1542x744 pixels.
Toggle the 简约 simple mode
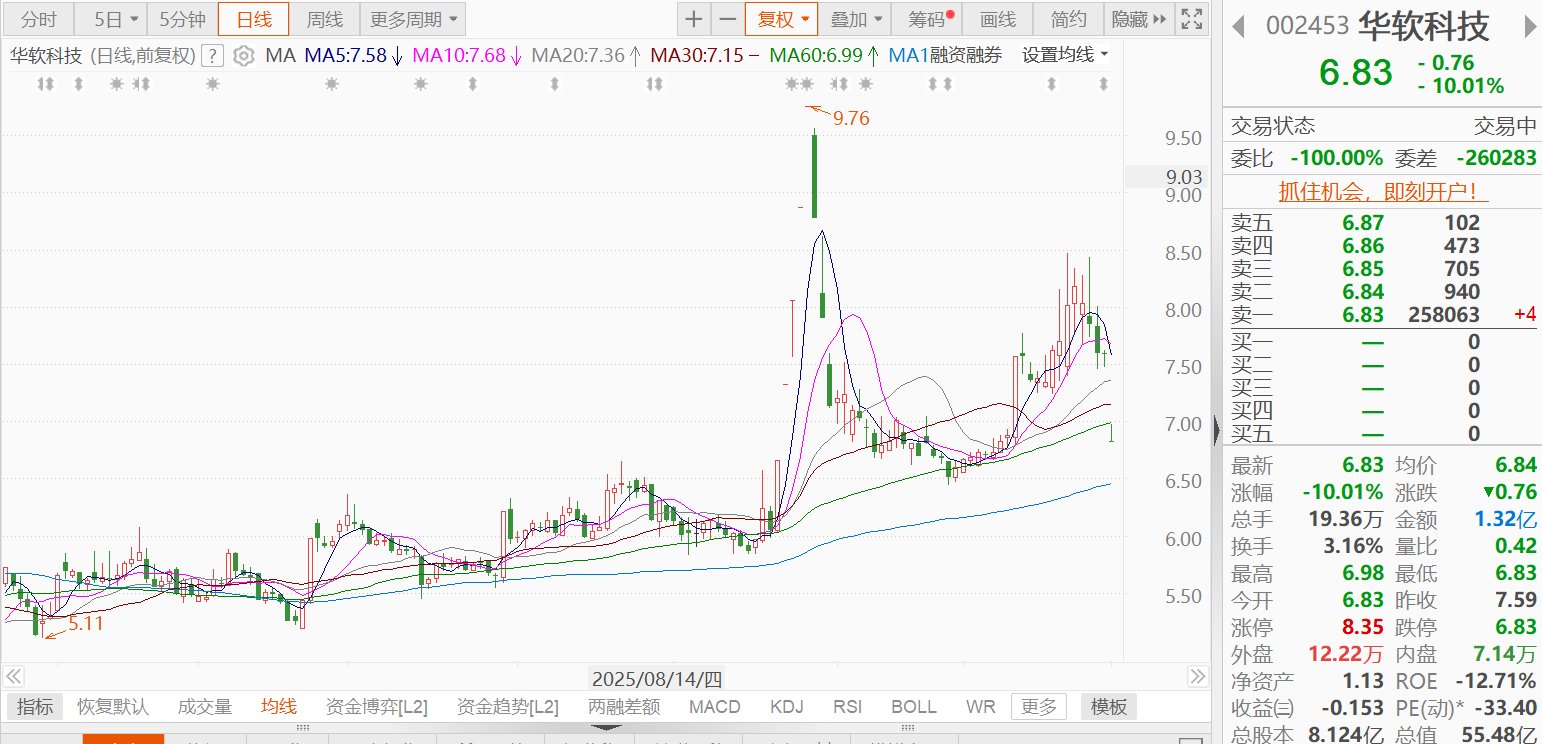pos(1067,19)
